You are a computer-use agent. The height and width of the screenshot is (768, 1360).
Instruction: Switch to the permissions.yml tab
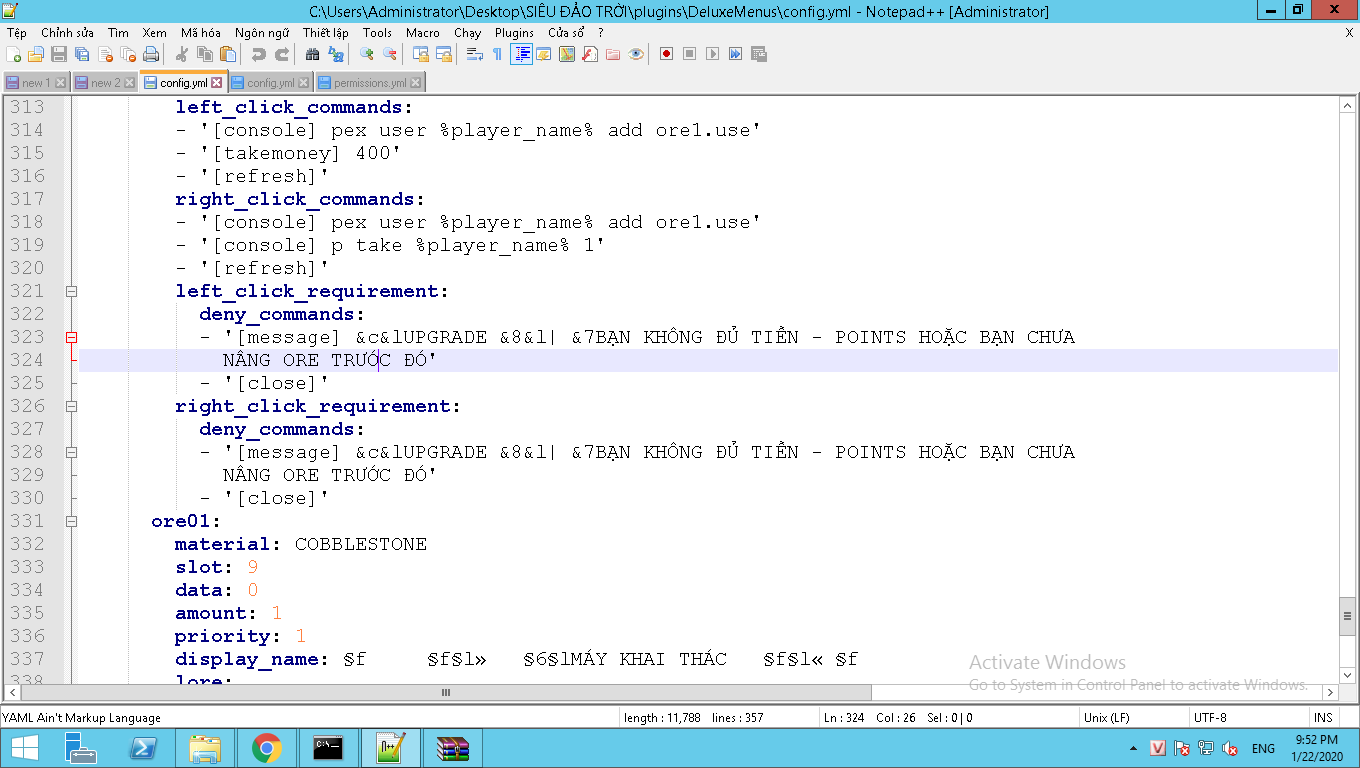(x=369, y=83)
